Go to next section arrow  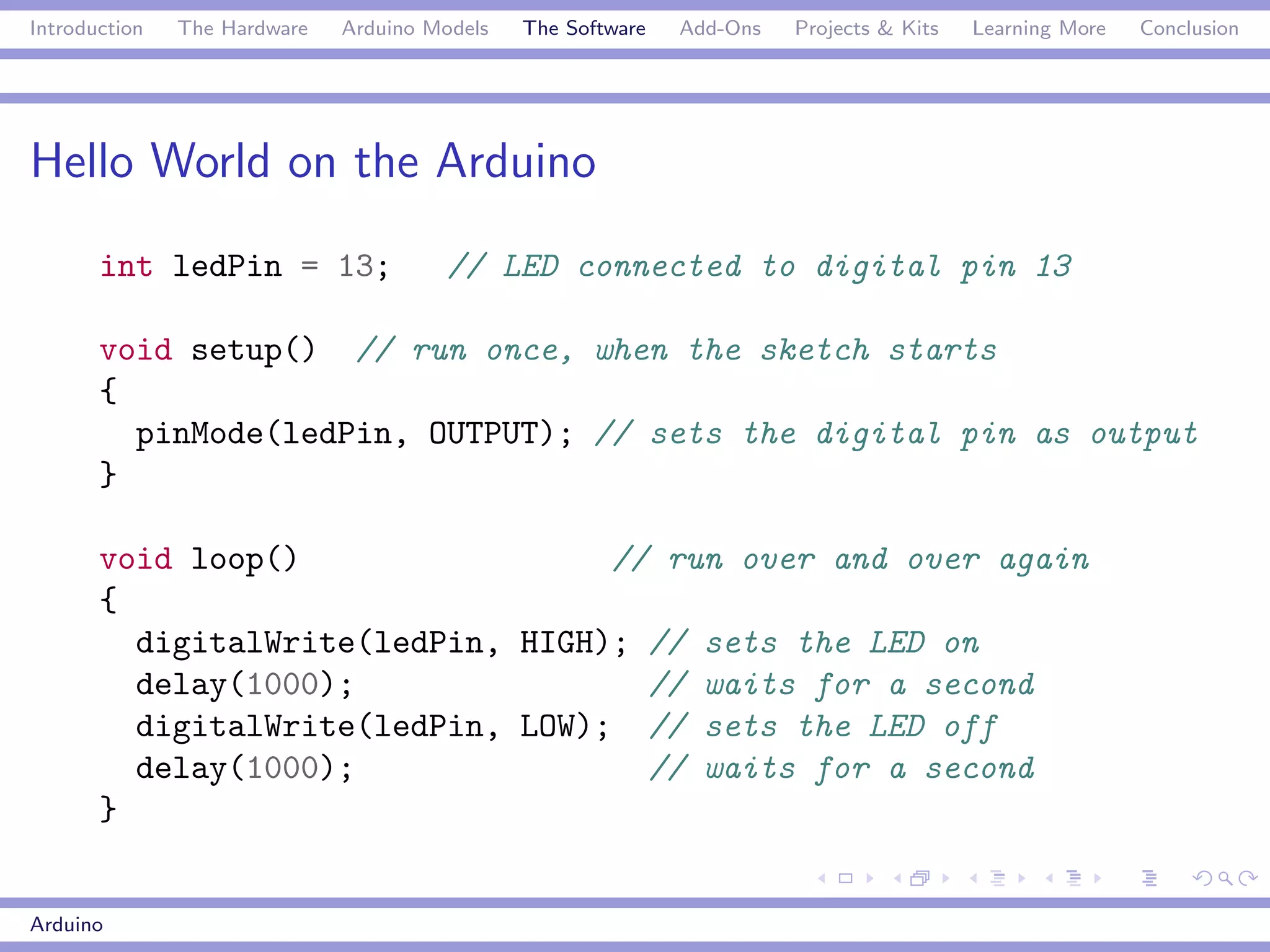1098,878
